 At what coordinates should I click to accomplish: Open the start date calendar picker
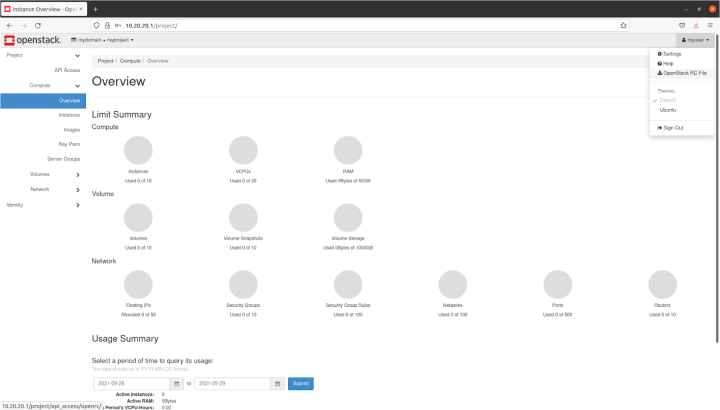(176, 384)
